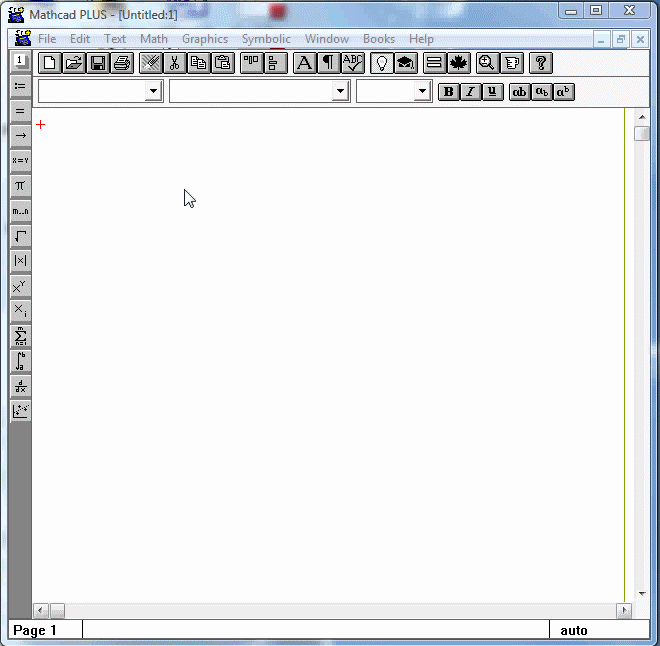Image resolution: width=660 pixels, height=646 pixels.
Task: Toggle Italic text formatting
Action: click(x=470, y=92)
